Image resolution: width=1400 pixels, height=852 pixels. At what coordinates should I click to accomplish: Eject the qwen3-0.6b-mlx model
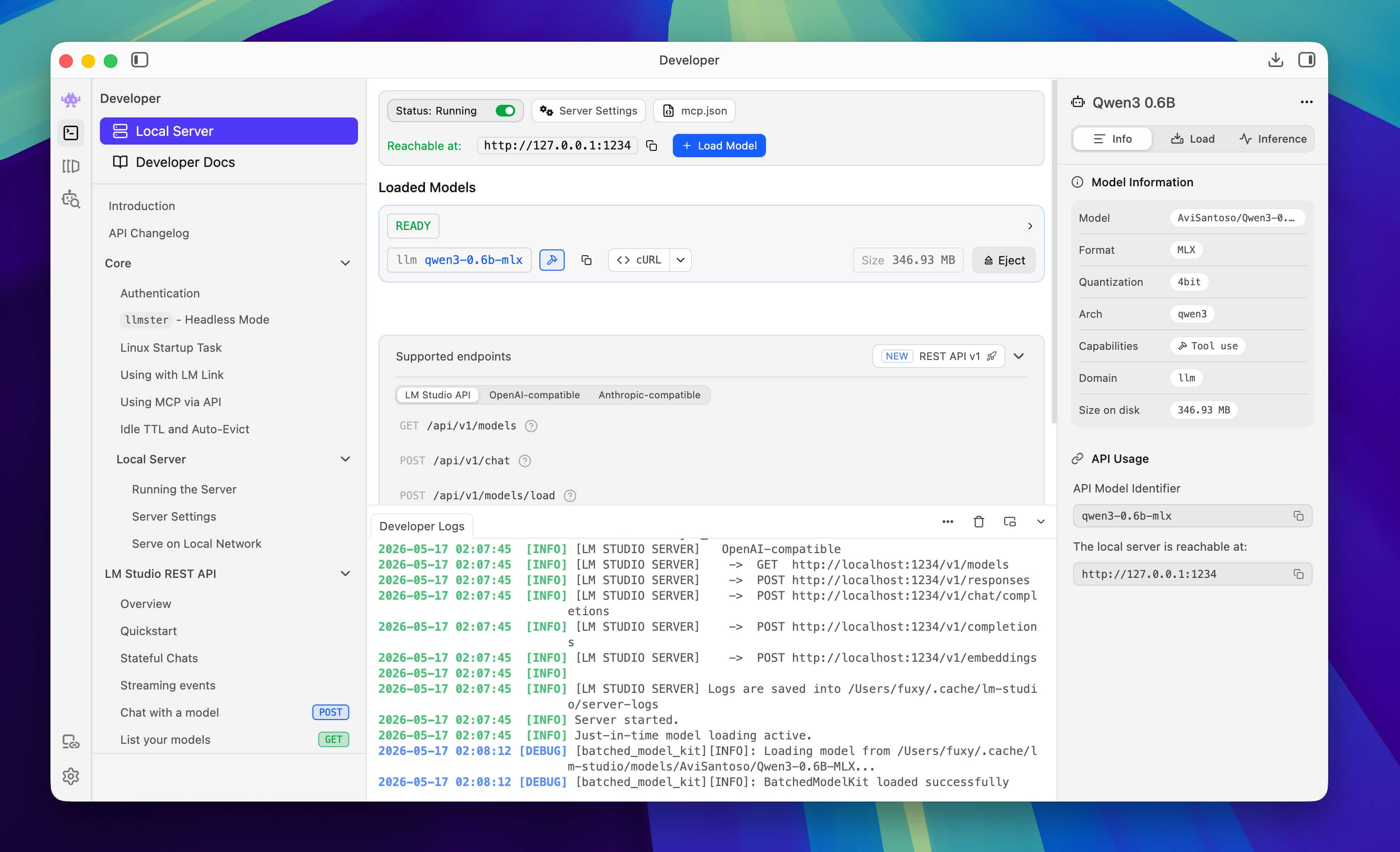coord(1003,260)
